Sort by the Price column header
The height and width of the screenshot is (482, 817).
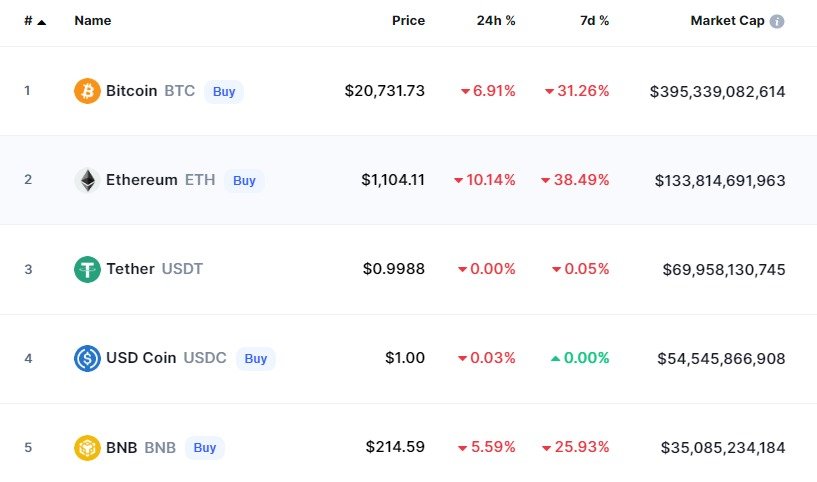click(408, 20)
